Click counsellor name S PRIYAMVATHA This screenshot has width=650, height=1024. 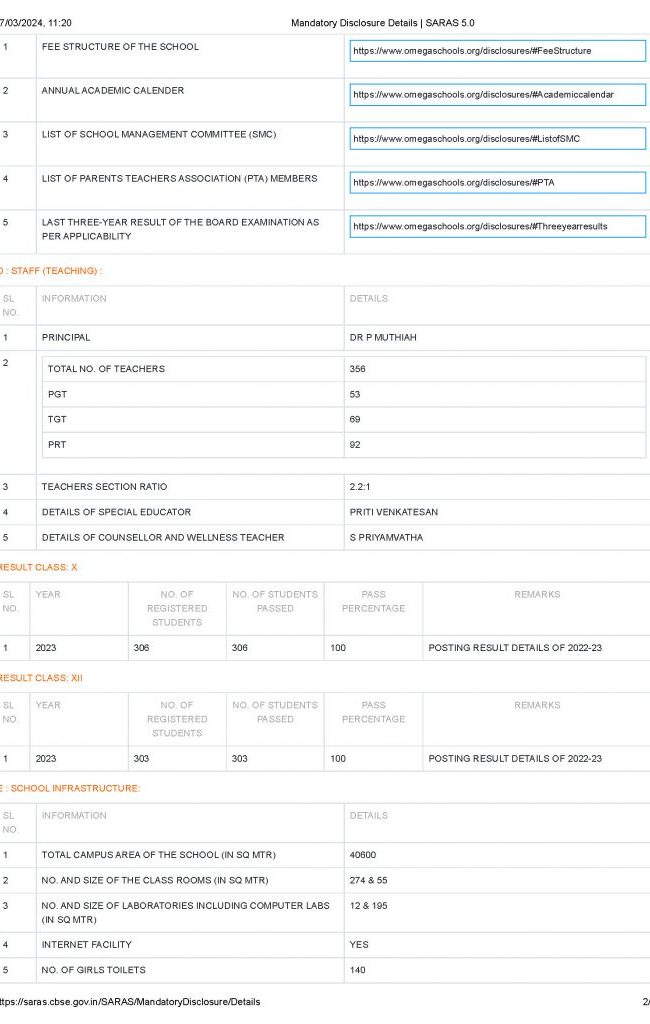386,538
